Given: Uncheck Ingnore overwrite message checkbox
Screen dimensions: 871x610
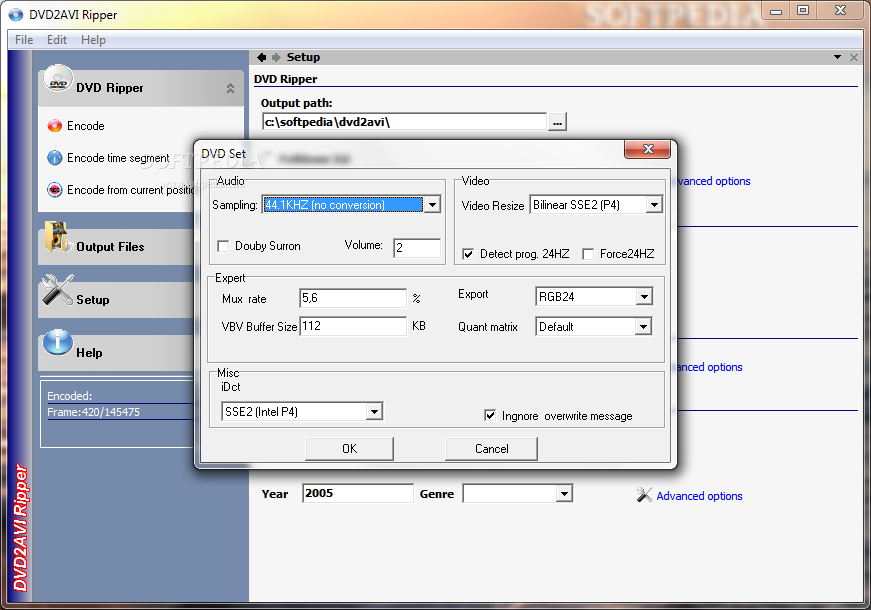Looking at the screenshot, I should pyautogui.click(x=490, y=416).
